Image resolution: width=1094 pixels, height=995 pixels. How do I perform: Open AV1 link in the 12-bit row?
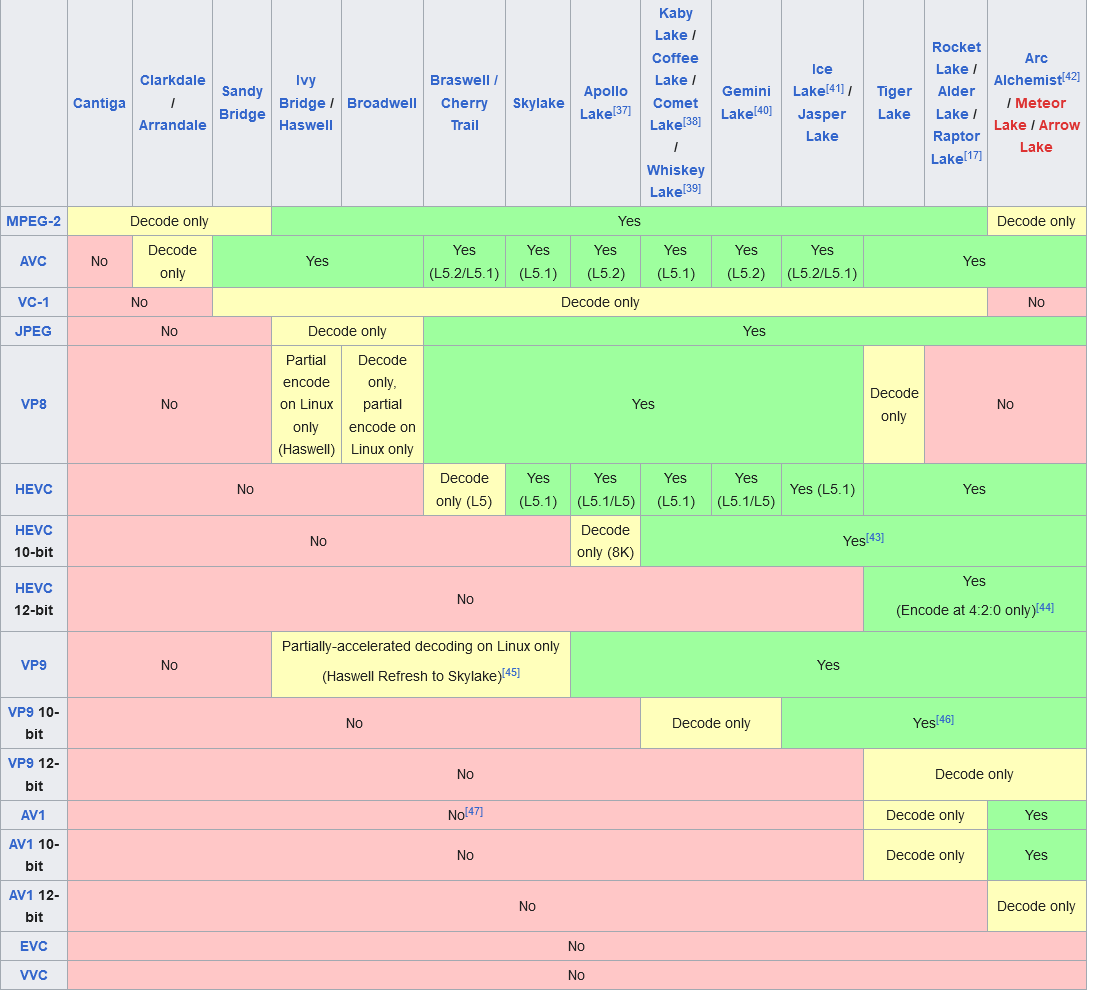tap(21, 895)
